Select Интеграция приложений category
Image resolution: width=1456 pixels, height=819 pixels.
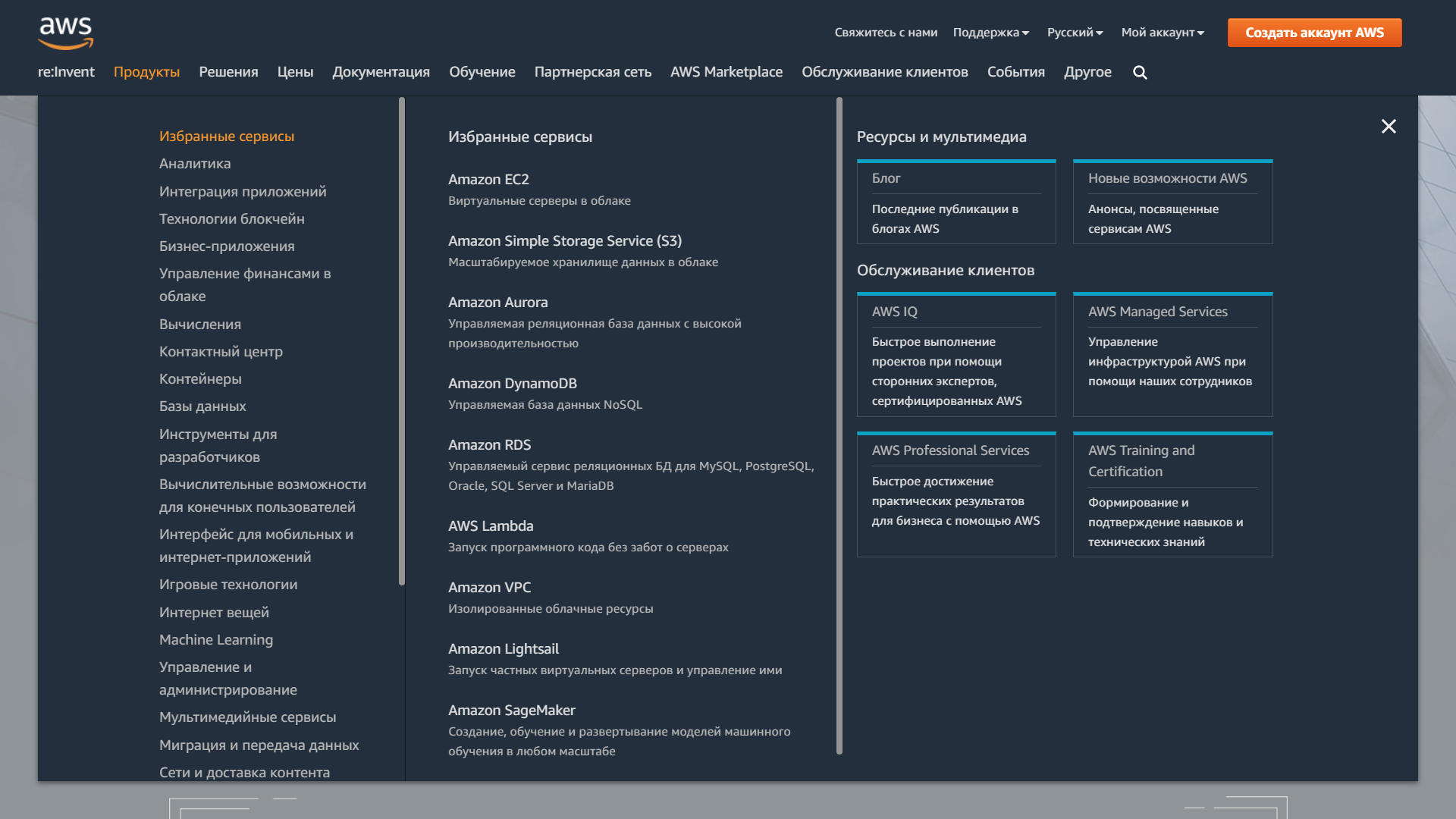pyautogui.click(x=243, y=192)
